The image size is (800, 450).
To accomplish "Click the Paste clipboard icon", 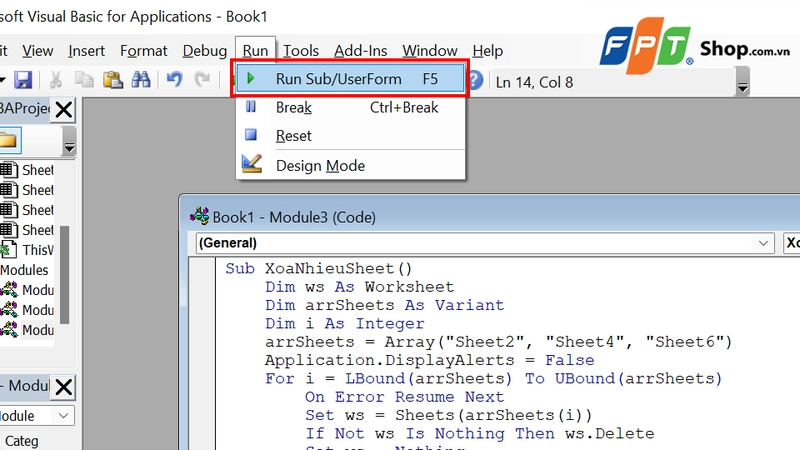I will [112, 80].
